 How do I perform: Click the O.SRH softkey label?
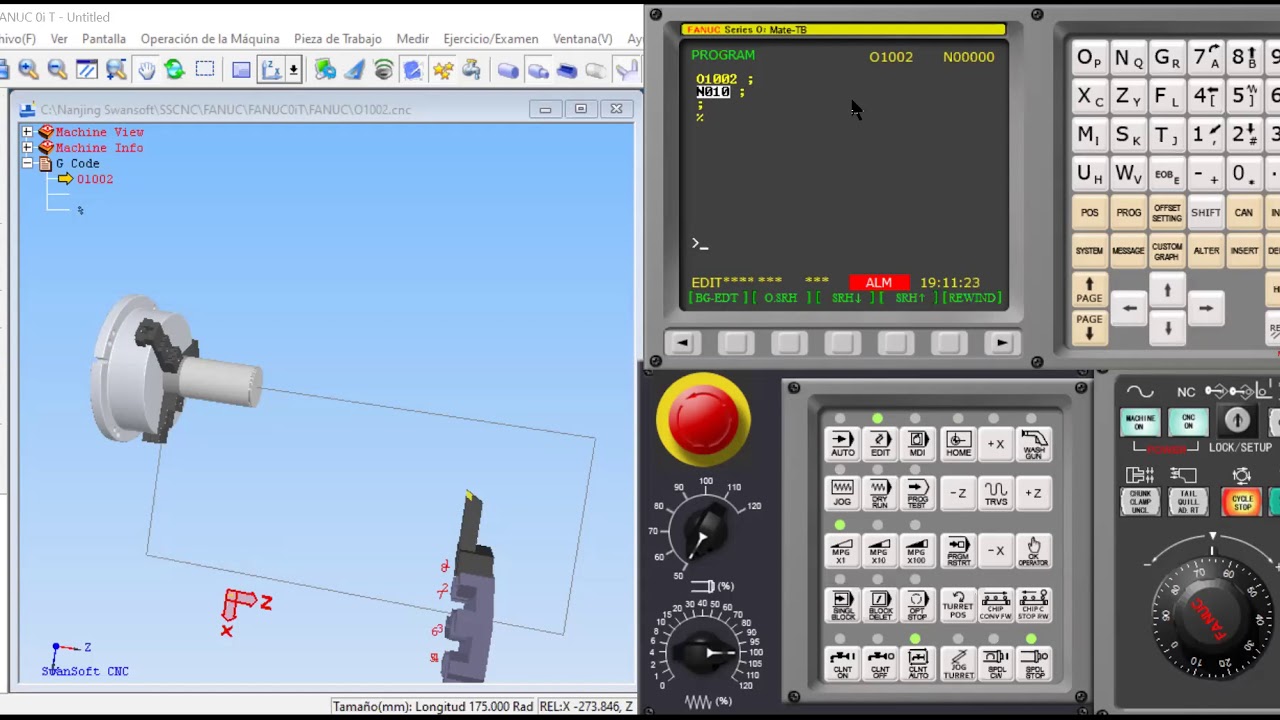(781, 298)
